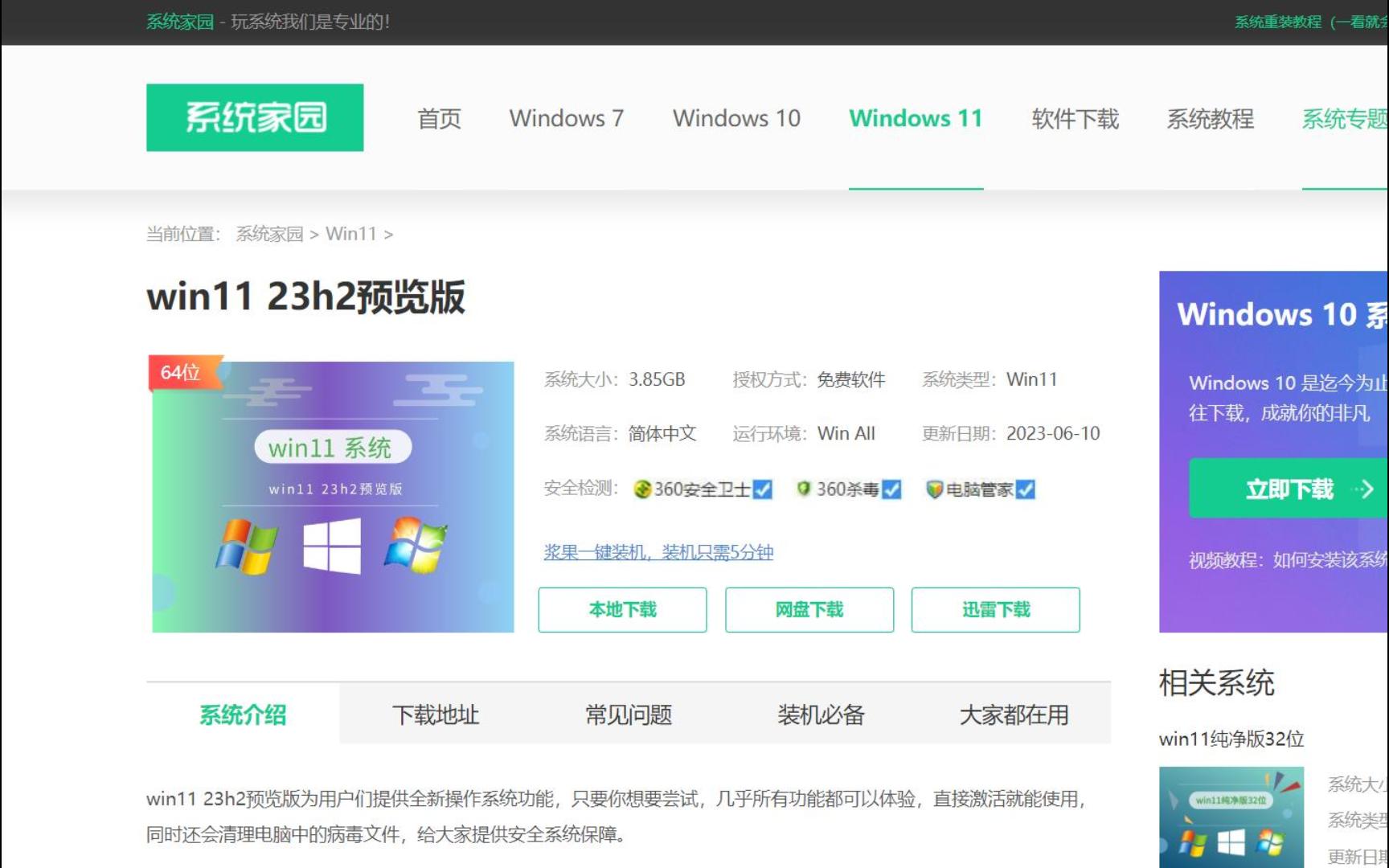Click the 简体中文 language value
This screenshot has height=868, width=1389.
click(662, 433)
